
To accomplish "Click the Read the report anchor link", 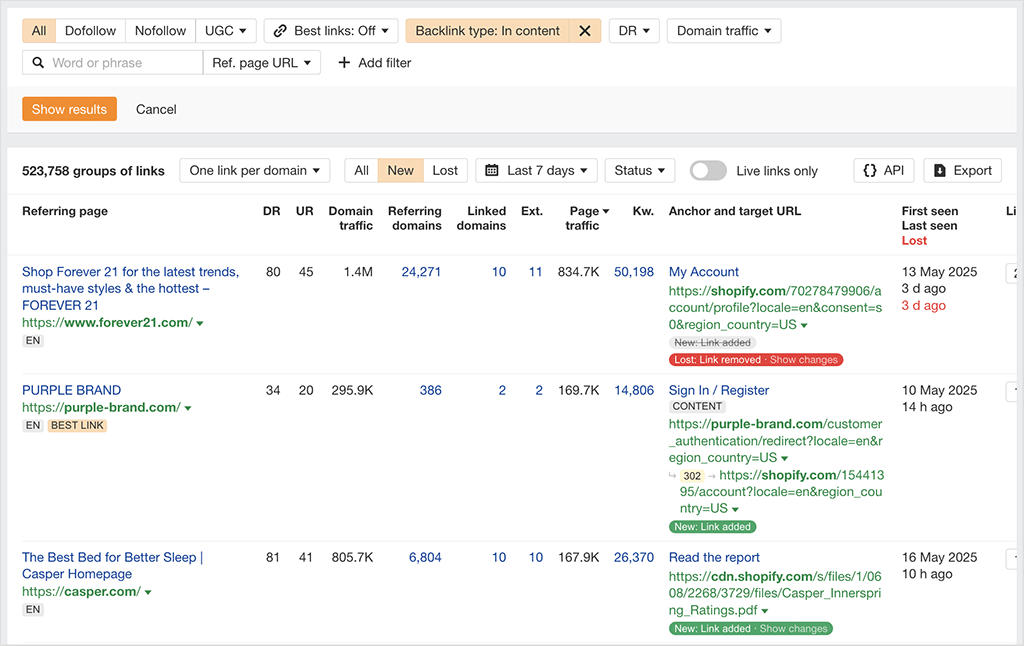I will point(714,557).
